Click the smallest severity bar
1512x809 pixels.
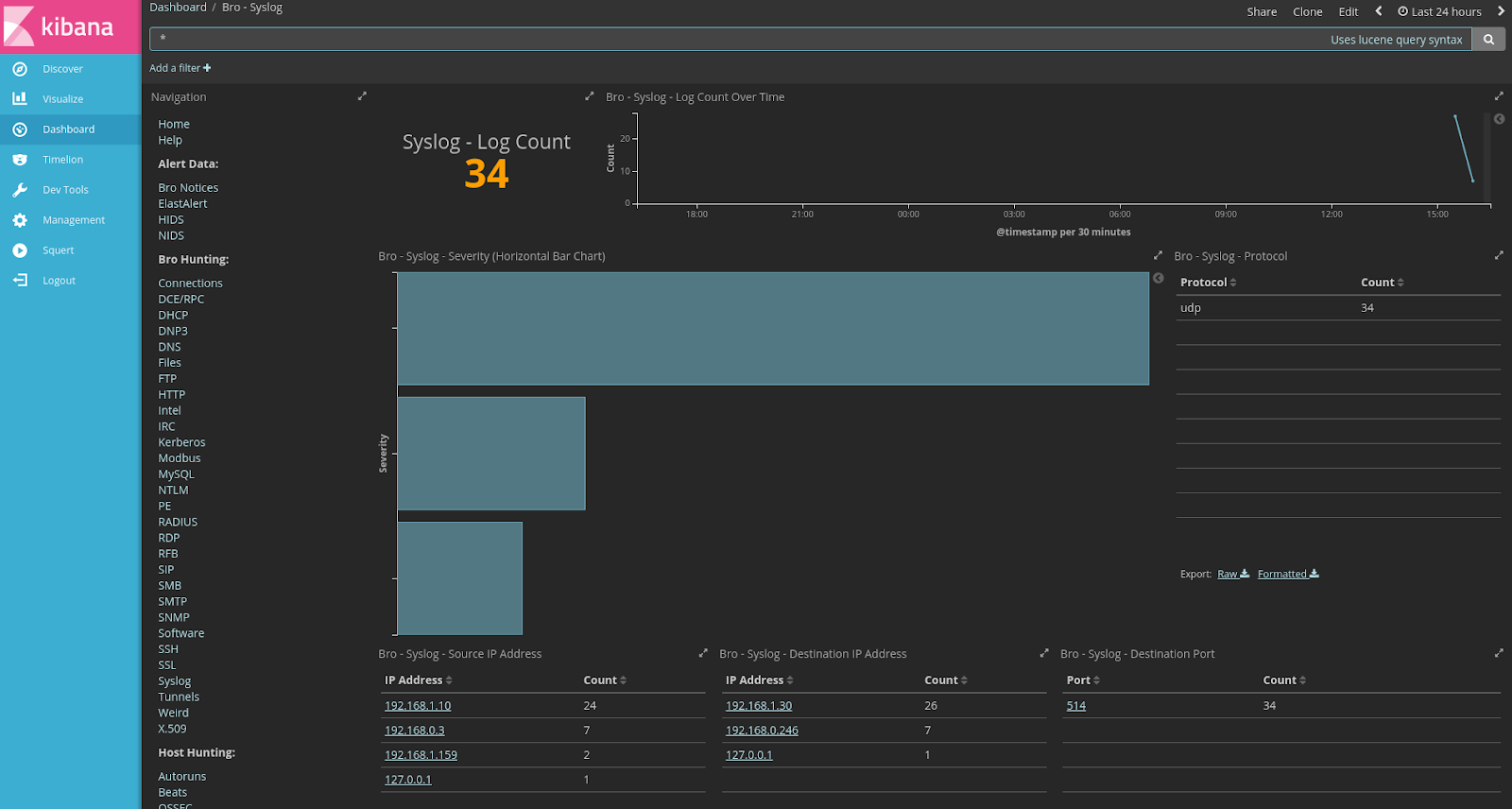[460, 578]
